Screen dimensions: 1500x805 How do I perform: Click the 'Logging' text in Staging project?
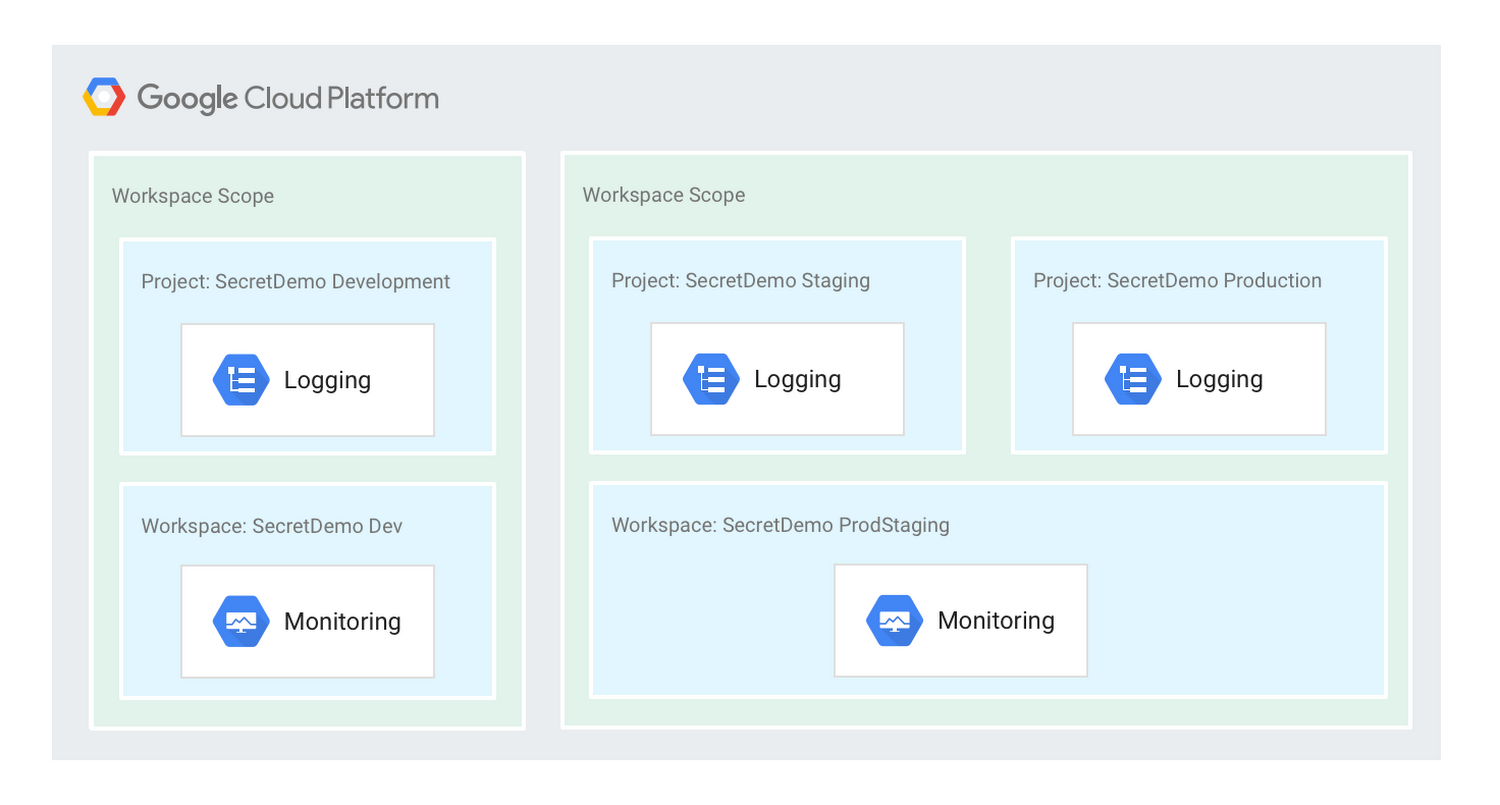coord(798,380)
